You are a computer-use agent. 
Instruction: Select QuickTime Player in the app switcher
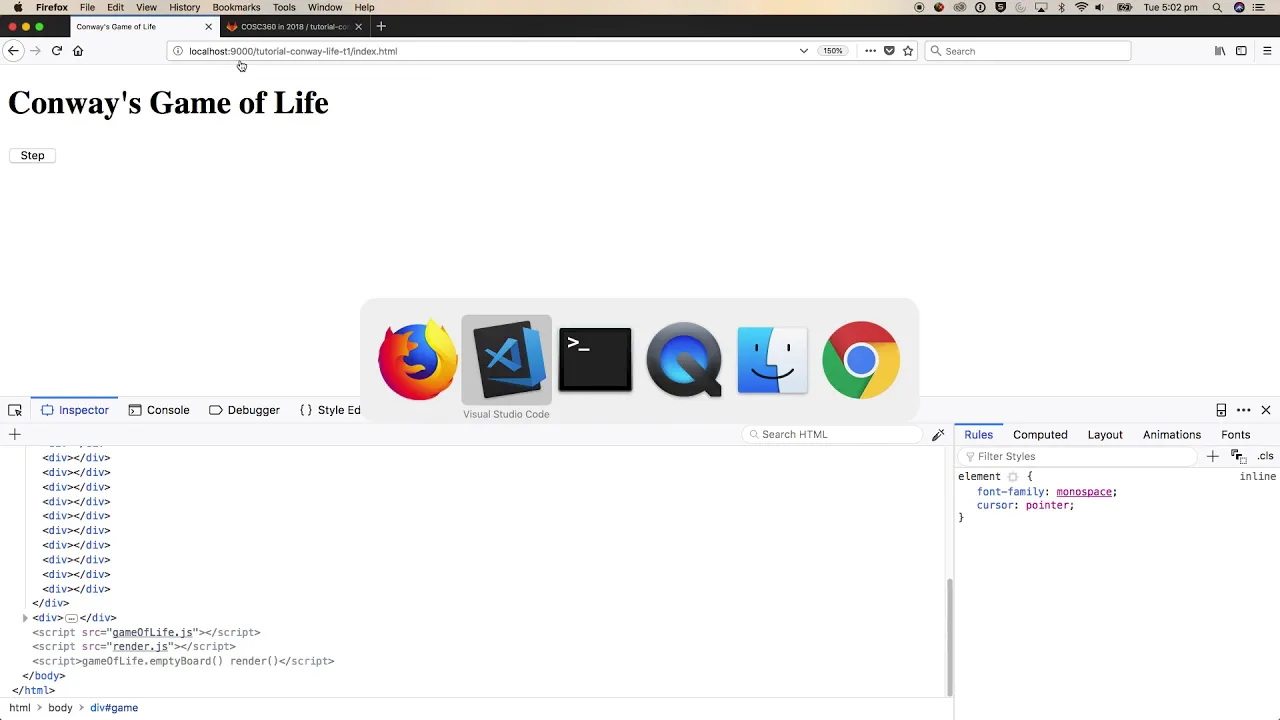coord(684,360)
